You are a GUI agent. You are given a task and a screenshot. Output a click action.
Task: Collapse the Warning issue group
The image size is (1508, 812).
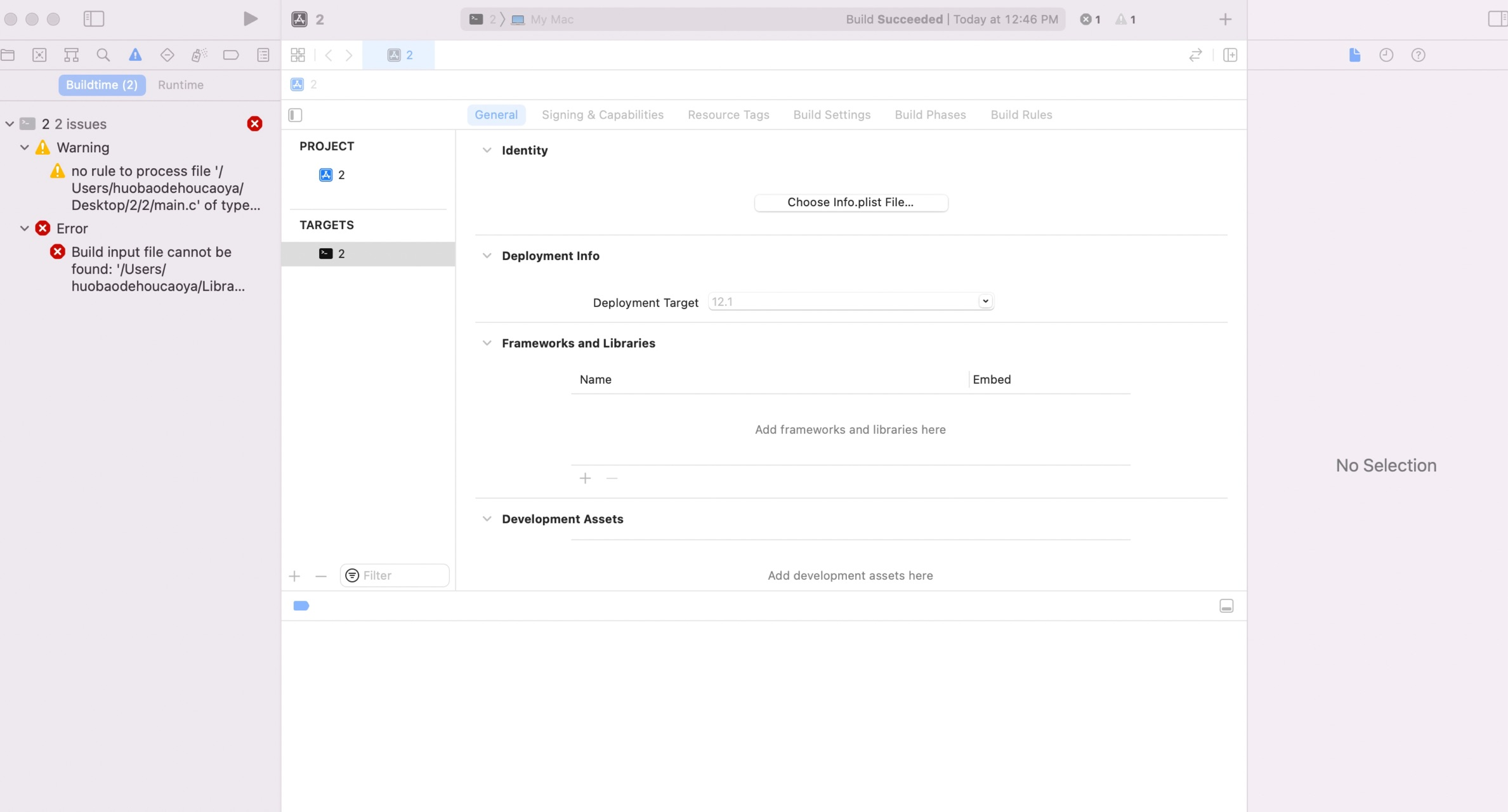click(25, 148)
